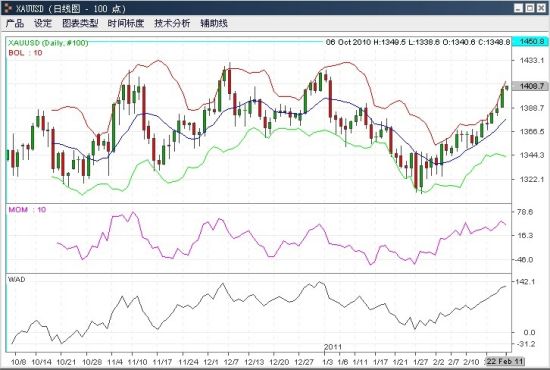550x370 pixels.
Task: Click the 12/13 date on time axis
Action: (x=254, y=362)
